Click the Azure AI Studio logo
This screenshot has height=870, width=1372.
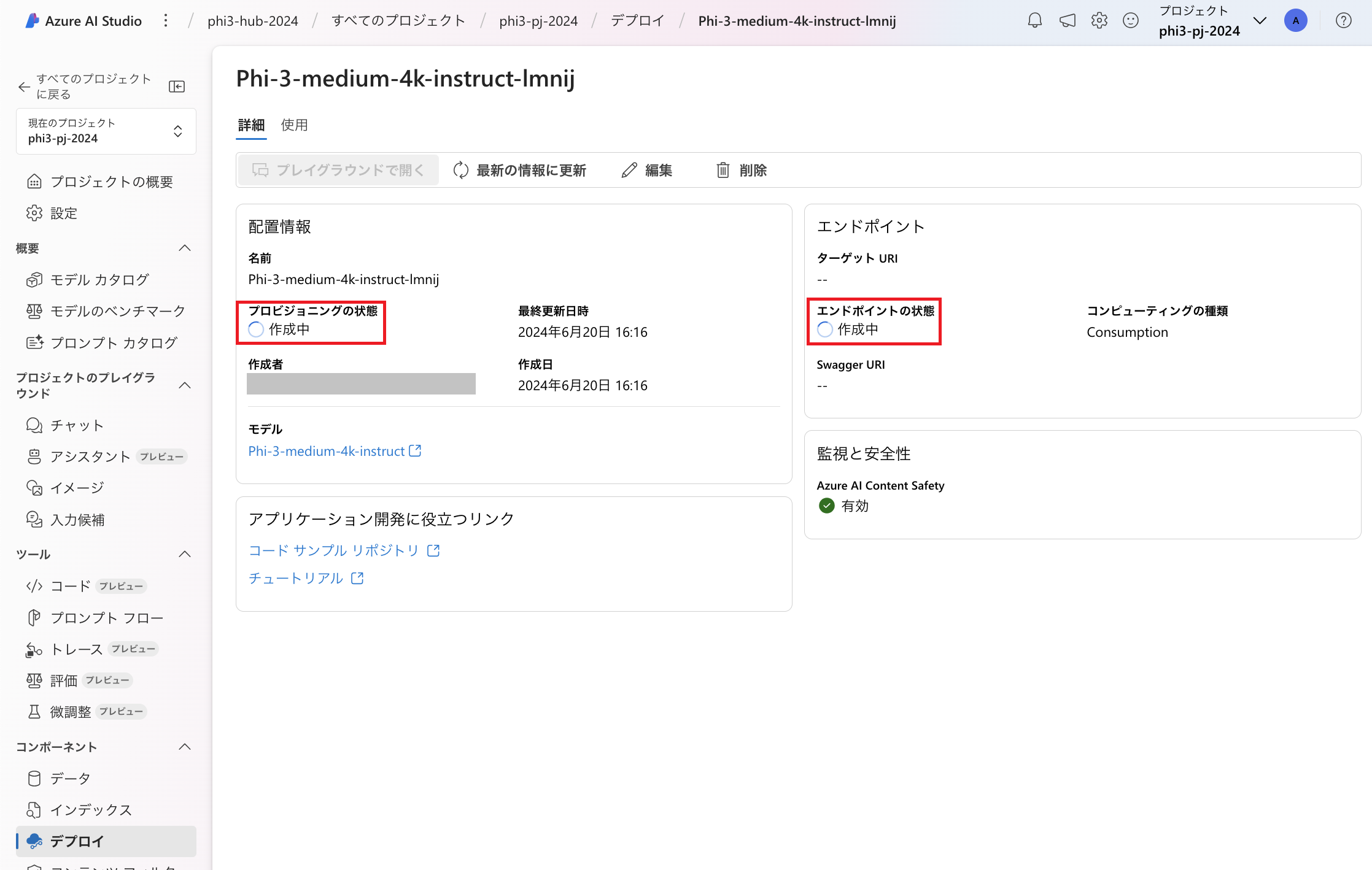click(x=33, y=21)
